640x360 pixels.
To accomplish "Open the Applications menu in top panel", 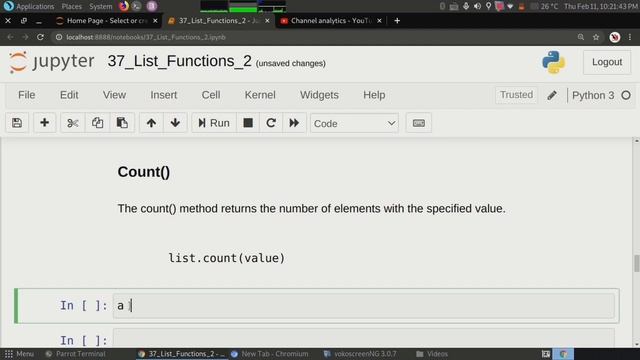I will [x=30, y=6].
